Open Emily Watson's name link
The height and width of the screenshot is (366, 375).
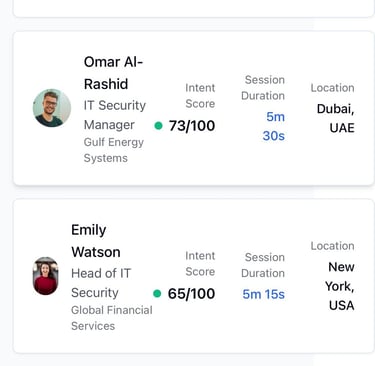[96, 241]
